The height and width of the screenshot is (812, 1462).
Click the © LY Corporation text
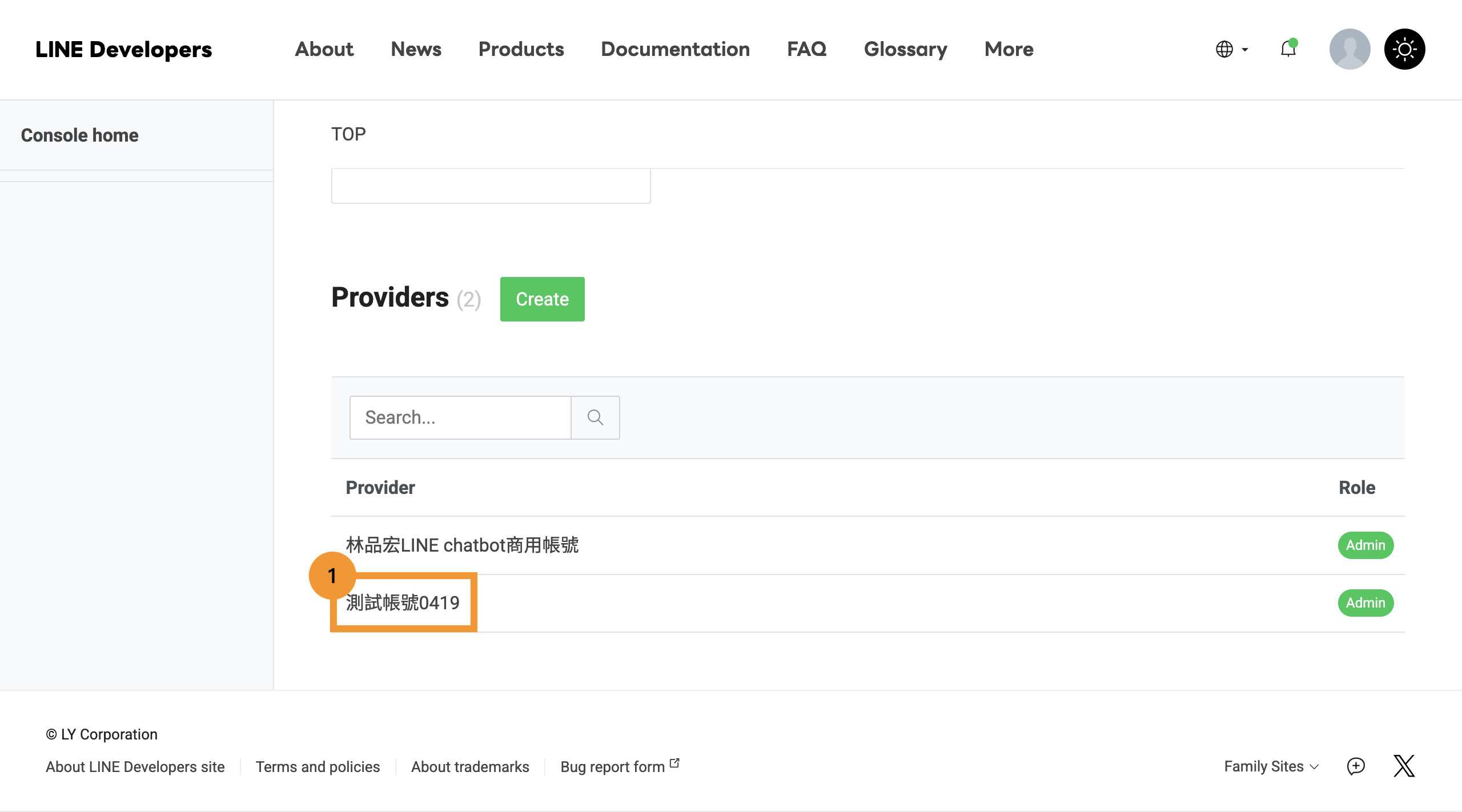click(102, 734)
